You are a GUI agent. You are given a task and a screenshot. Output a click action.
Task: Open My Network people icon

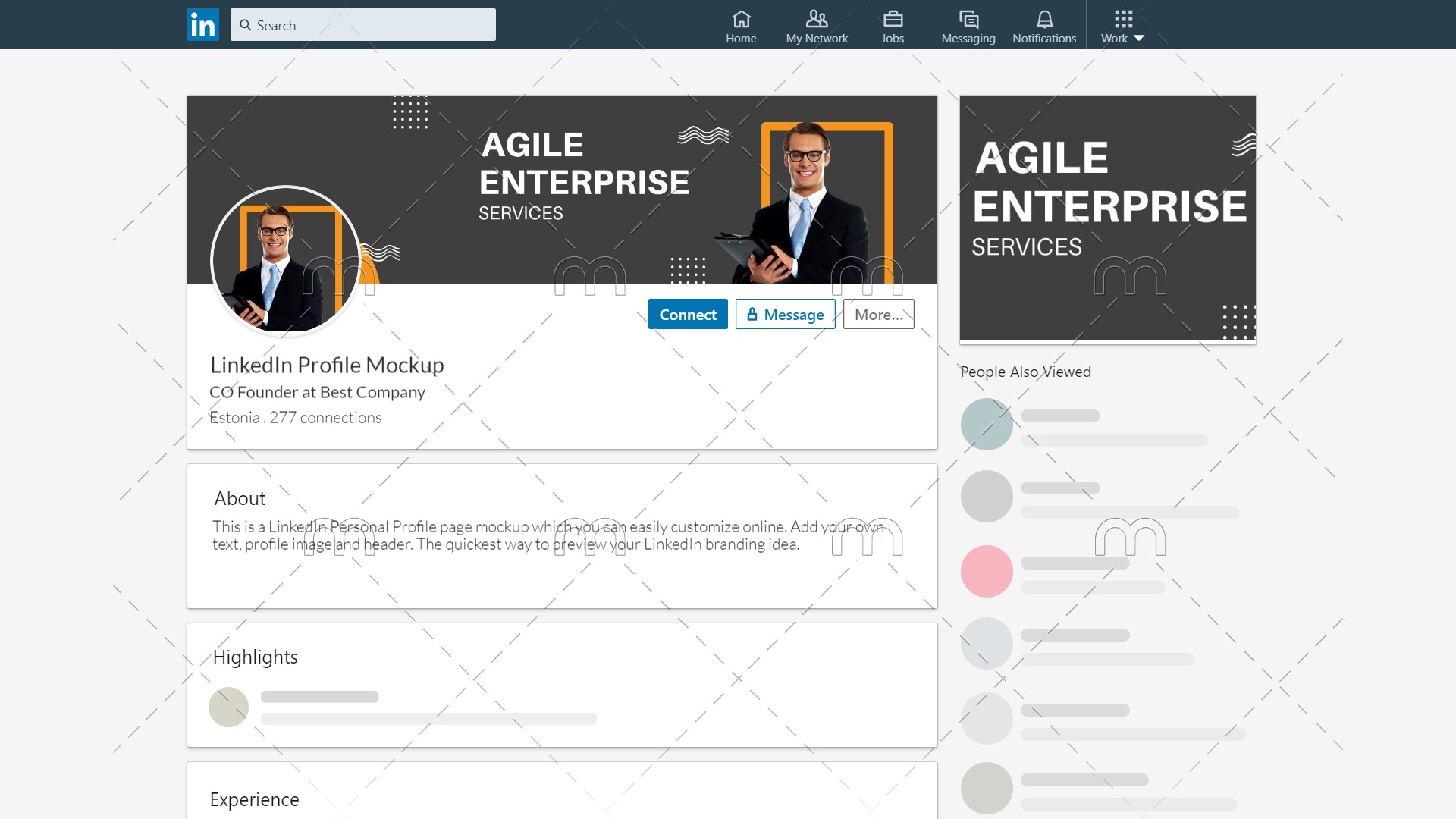(816, 19)
